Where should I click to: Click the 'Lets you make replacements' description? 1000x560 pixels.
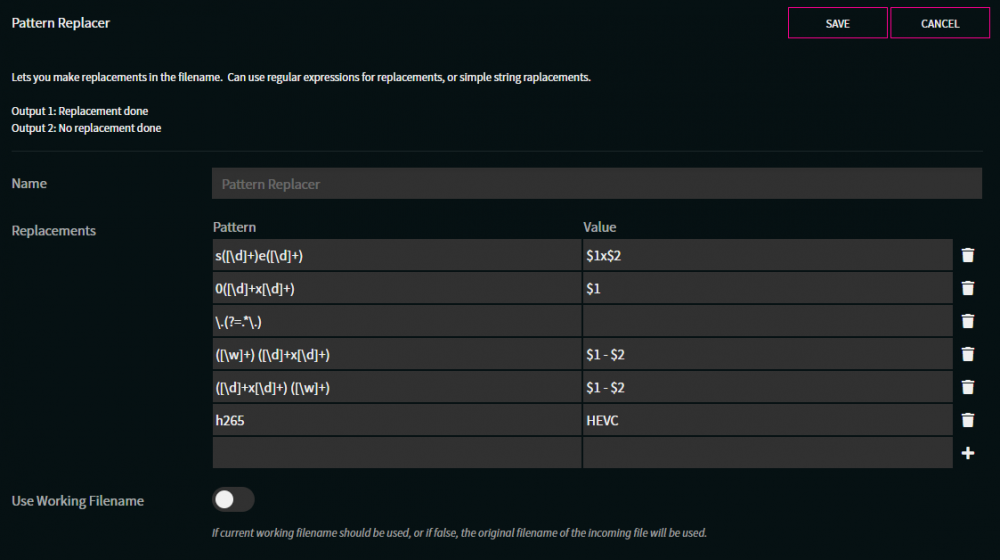click(x=301, y=77)
